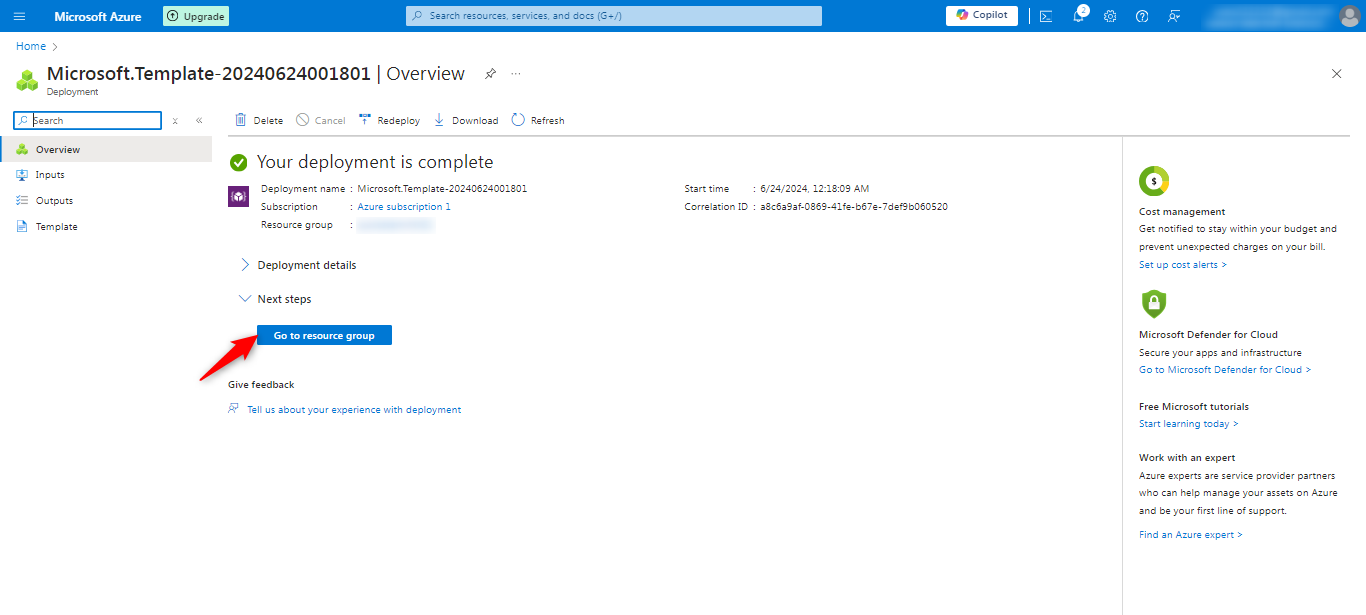Collapse Next steps section
The width and height of the screenshot is (1366, 615).
pyautogui.click(x=275, y=299)
